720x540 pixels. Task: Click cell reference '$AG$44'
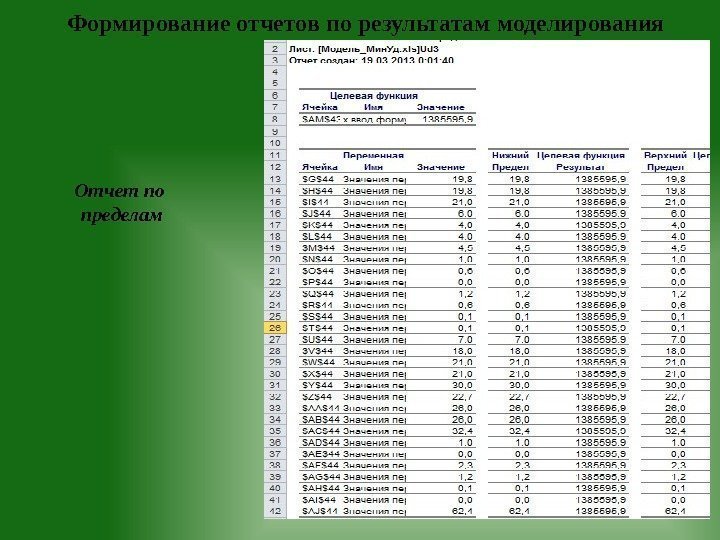pyautogui.click(x=321, y=477)
